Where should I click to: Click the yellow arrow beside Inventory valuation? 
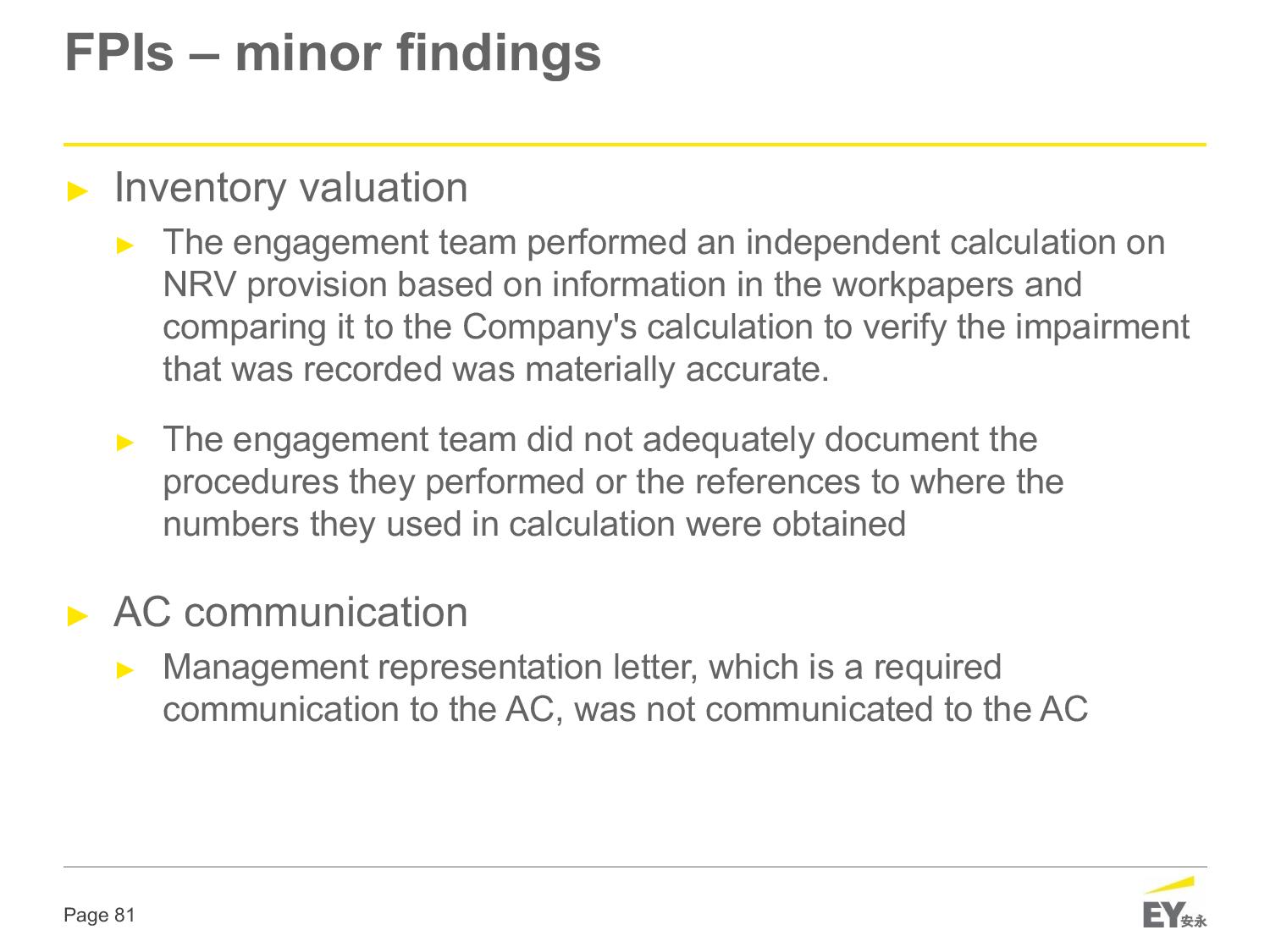pos(78,190)
